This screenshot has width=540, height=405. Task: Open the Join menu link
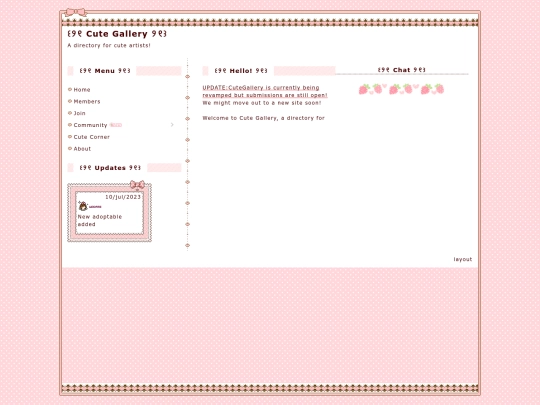(79, 113)
